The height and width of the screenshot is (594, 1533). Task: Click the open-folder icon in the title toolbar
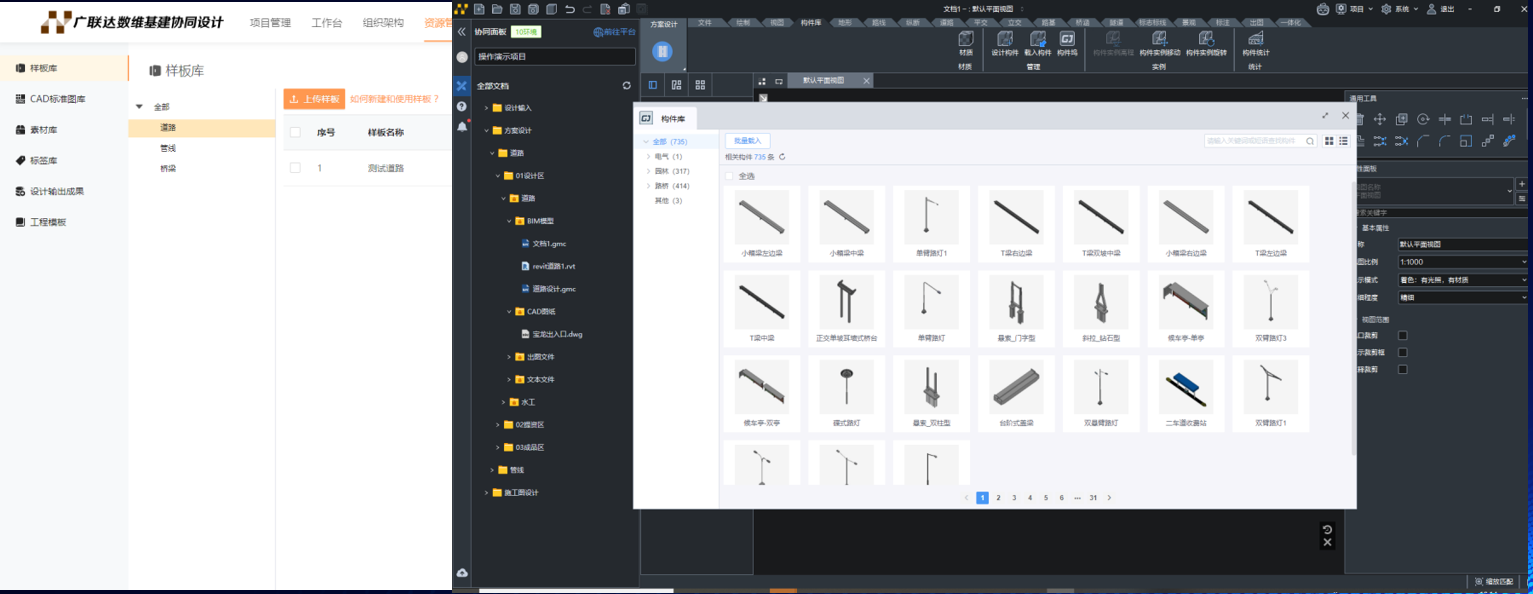(497, 9)
